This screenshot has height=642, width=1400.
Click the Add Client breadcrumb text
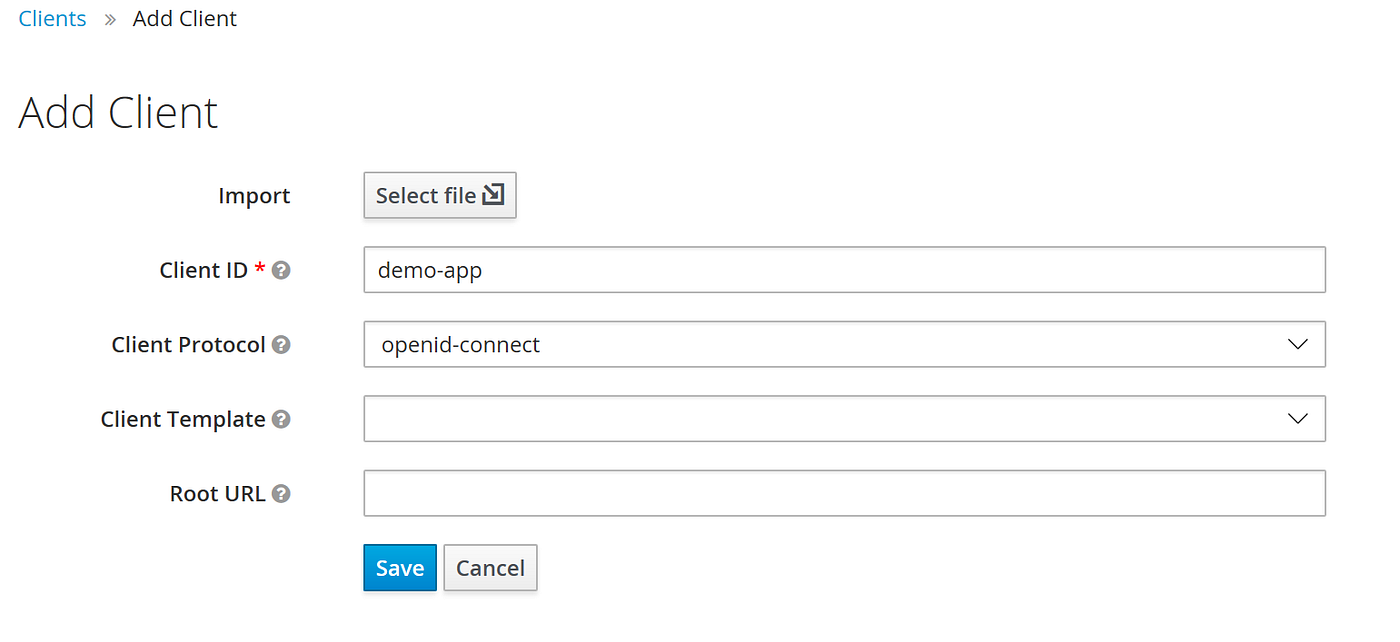185,18
